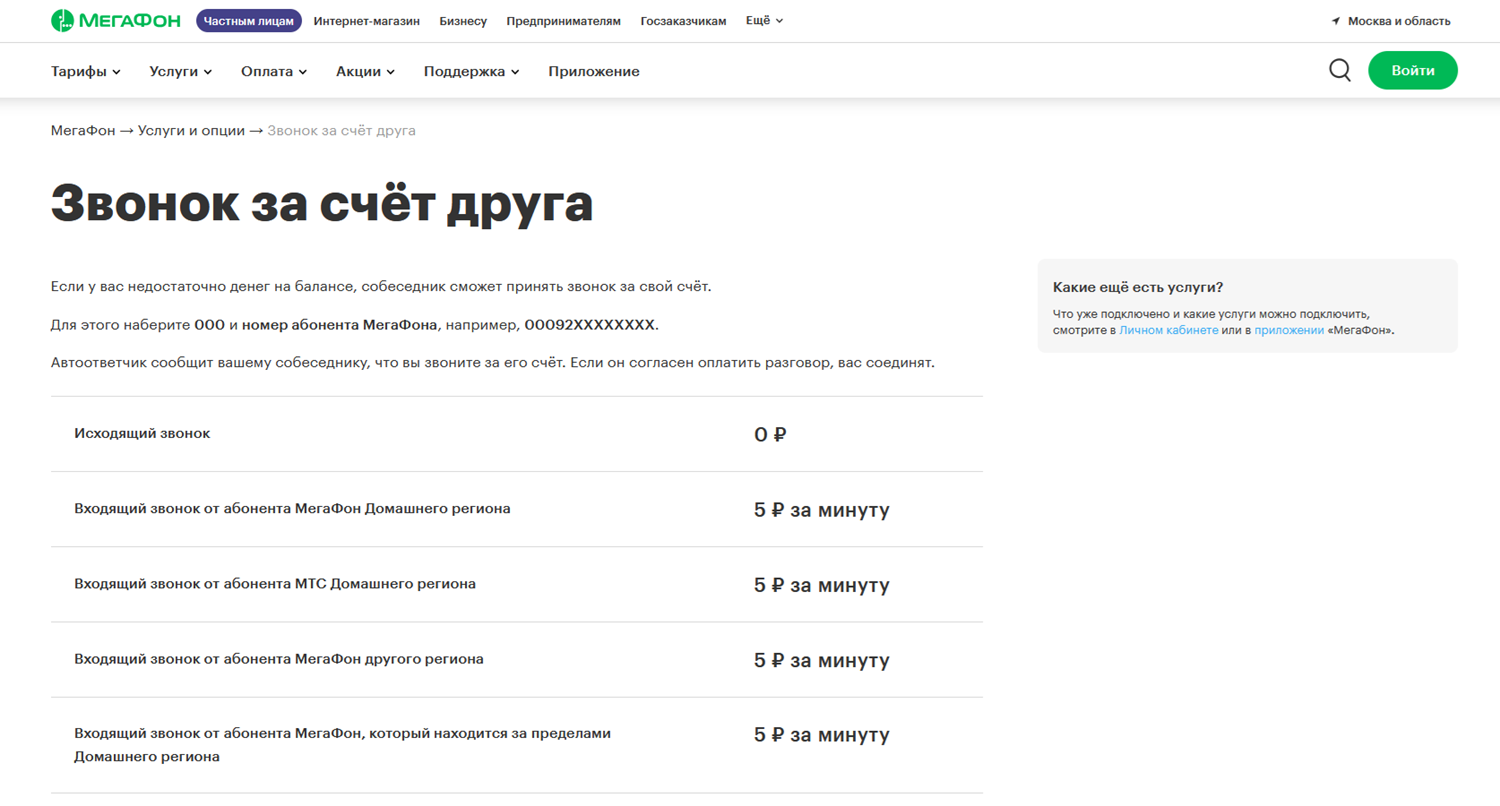Click the bold text номер абонента МегаФона

click(340, 325)
